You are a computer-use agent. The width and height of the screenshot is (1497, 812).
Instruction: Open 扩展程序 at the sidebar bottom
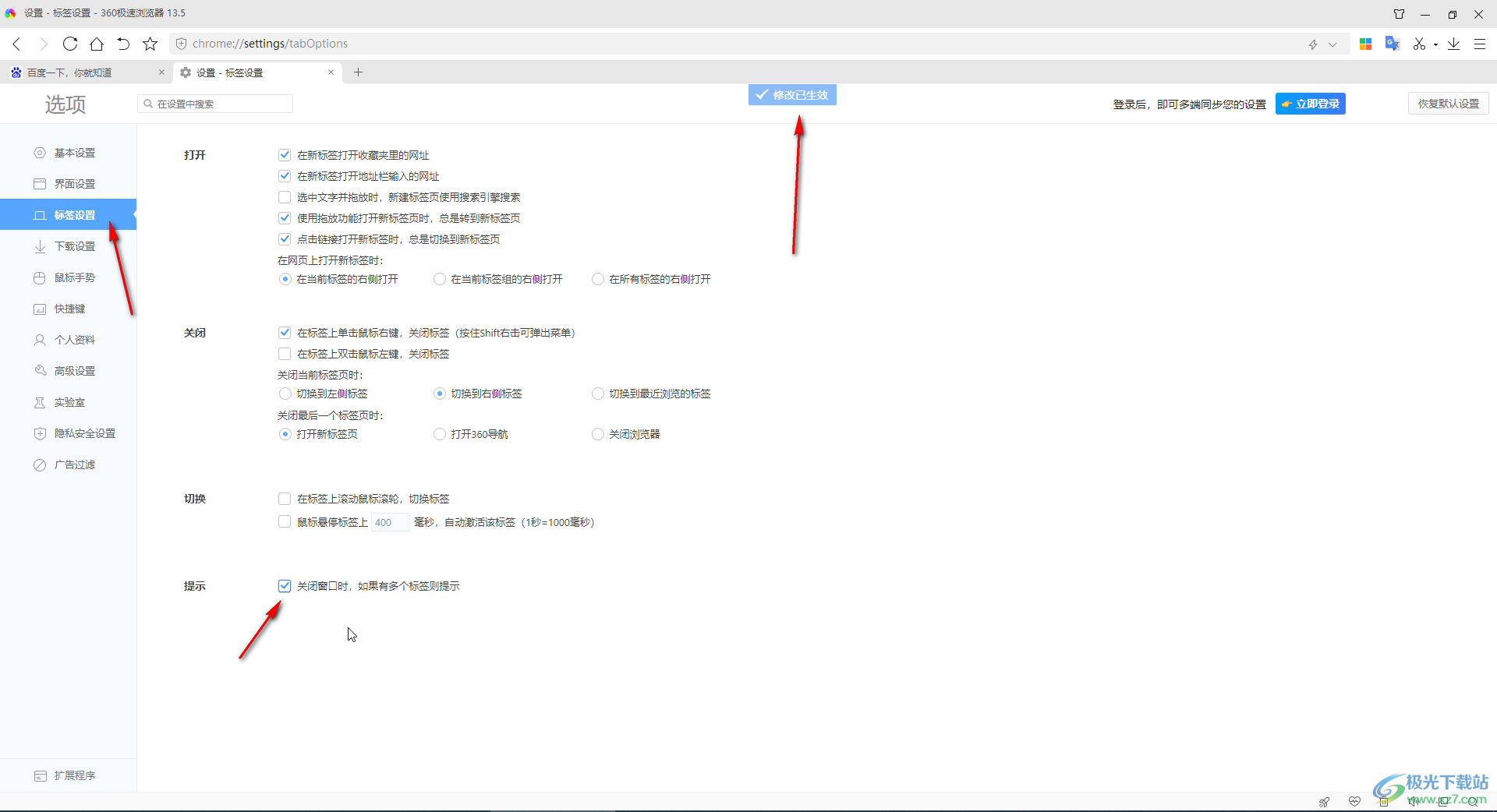tap(68, 775)
